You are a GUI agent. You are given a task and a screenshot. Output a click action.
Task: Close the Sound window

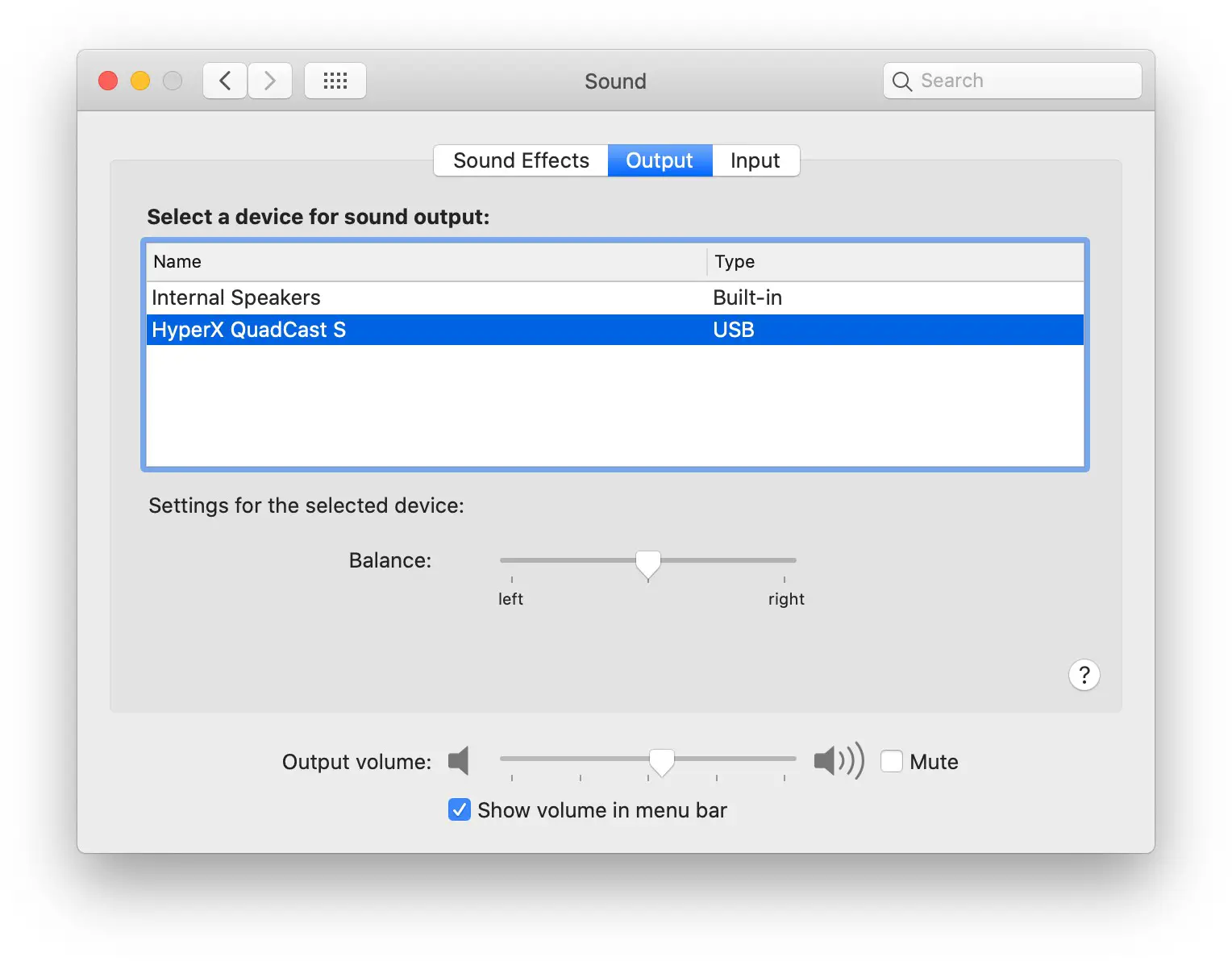coord(108,81)
